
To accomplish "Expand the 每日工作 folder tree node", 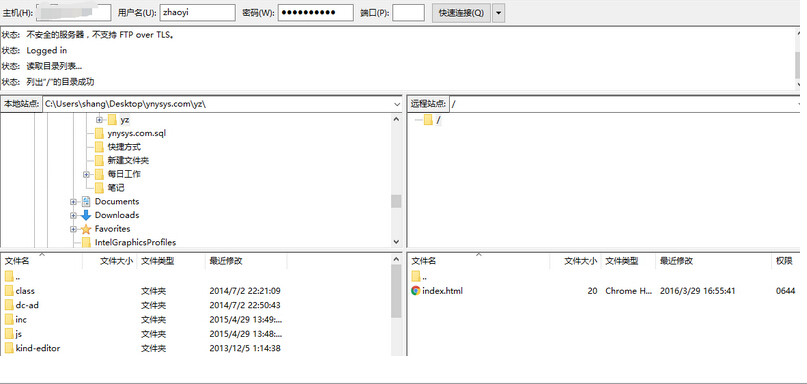I will (x=86, y=174).
